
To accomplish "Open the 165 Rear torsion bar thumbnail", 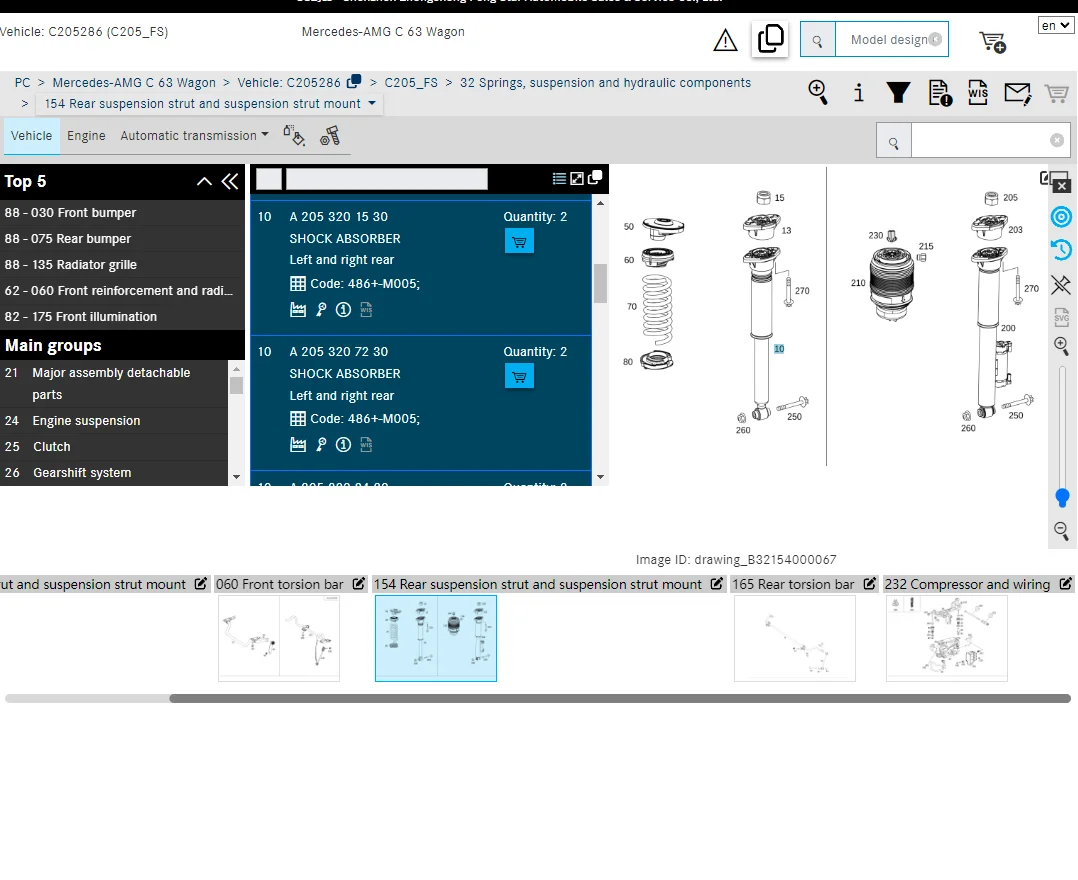I will 795,638.
